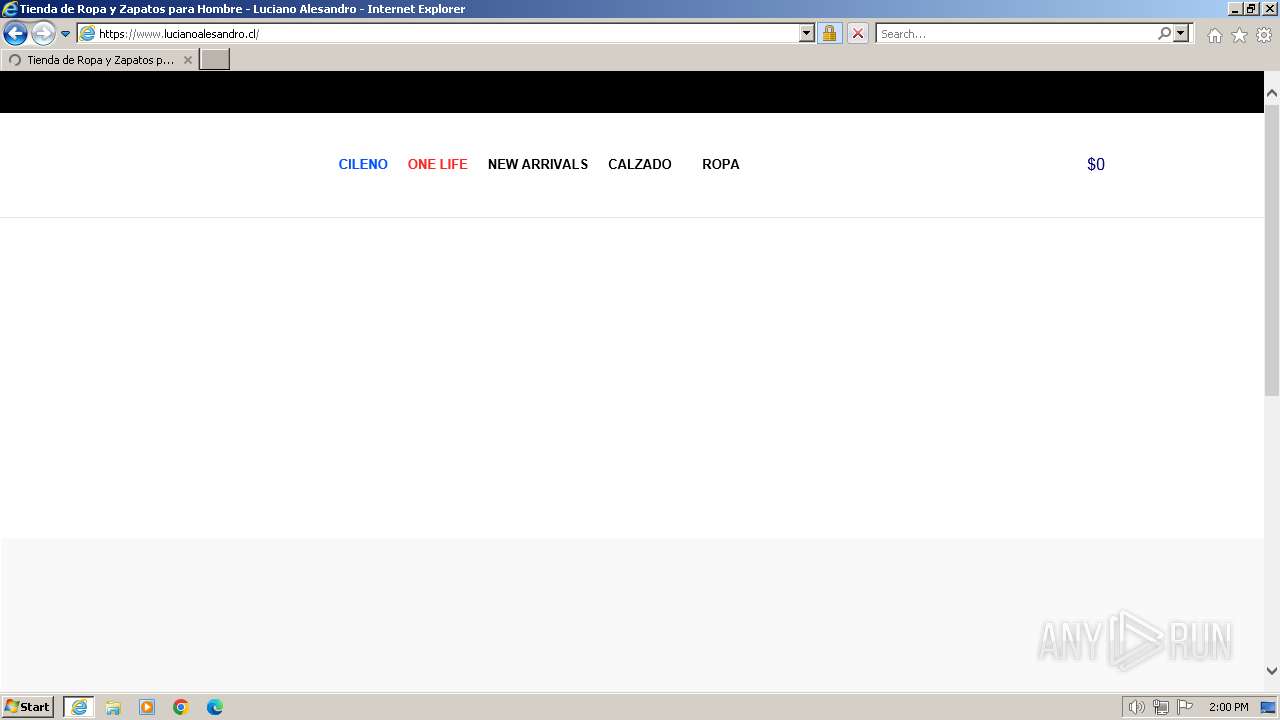
Task: Open the Windows Start menu
Action: (x=27, y=706)
